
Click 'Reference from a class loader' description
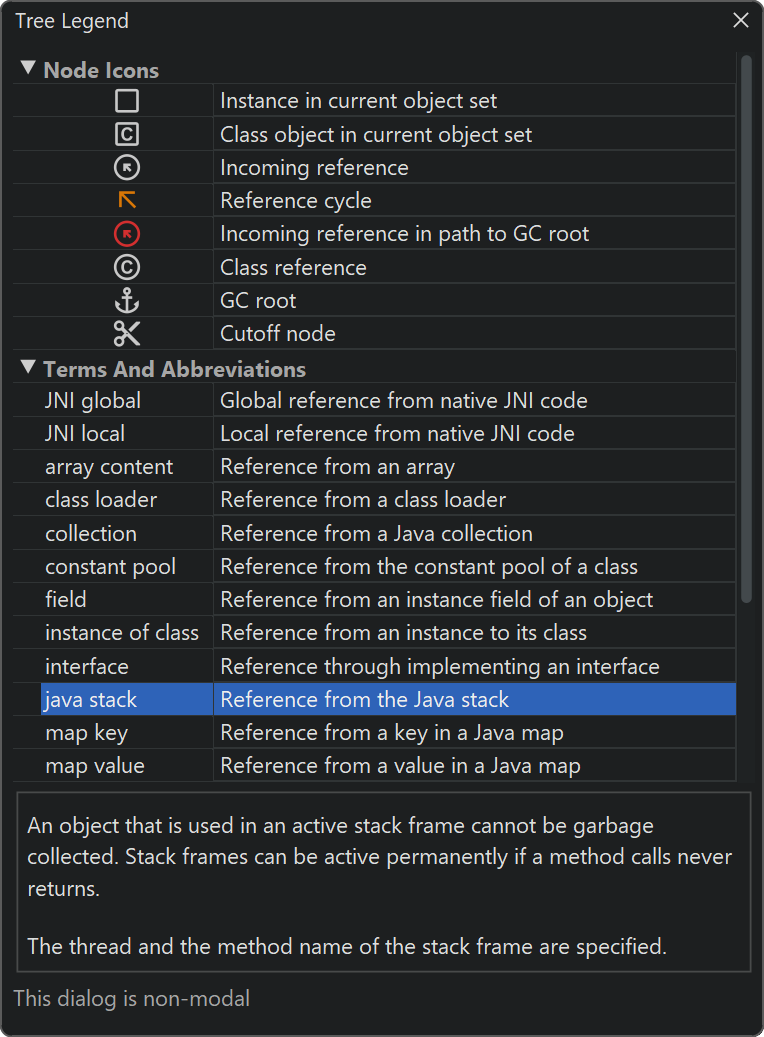pyautogui.click(x=363, y=500)
